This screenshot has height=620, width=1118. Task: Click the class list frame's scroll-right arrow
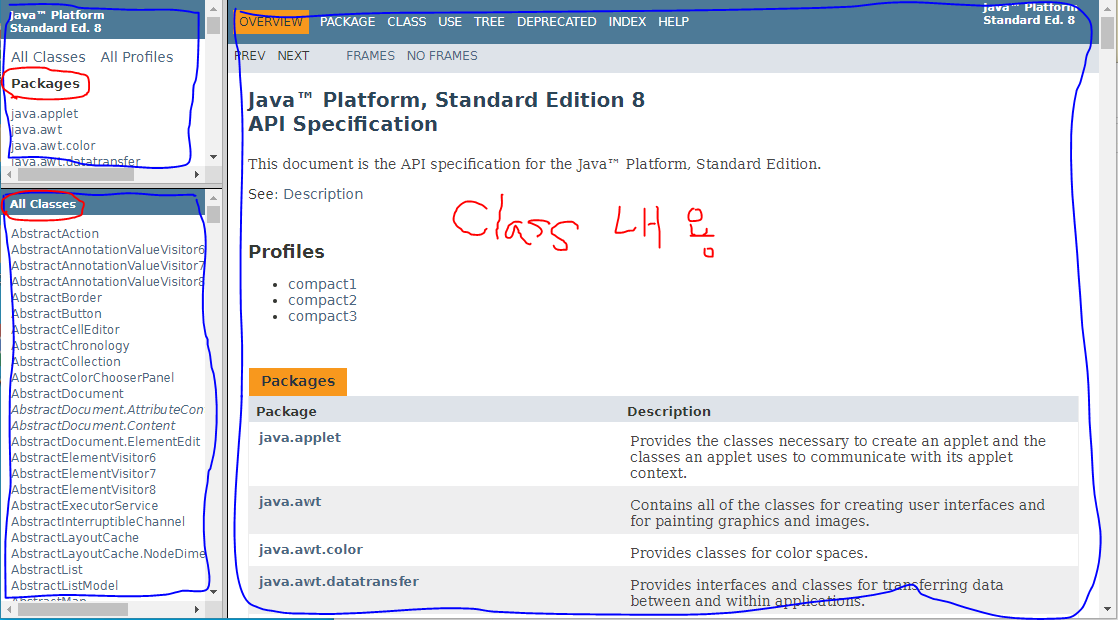click(x=198, y=609)
